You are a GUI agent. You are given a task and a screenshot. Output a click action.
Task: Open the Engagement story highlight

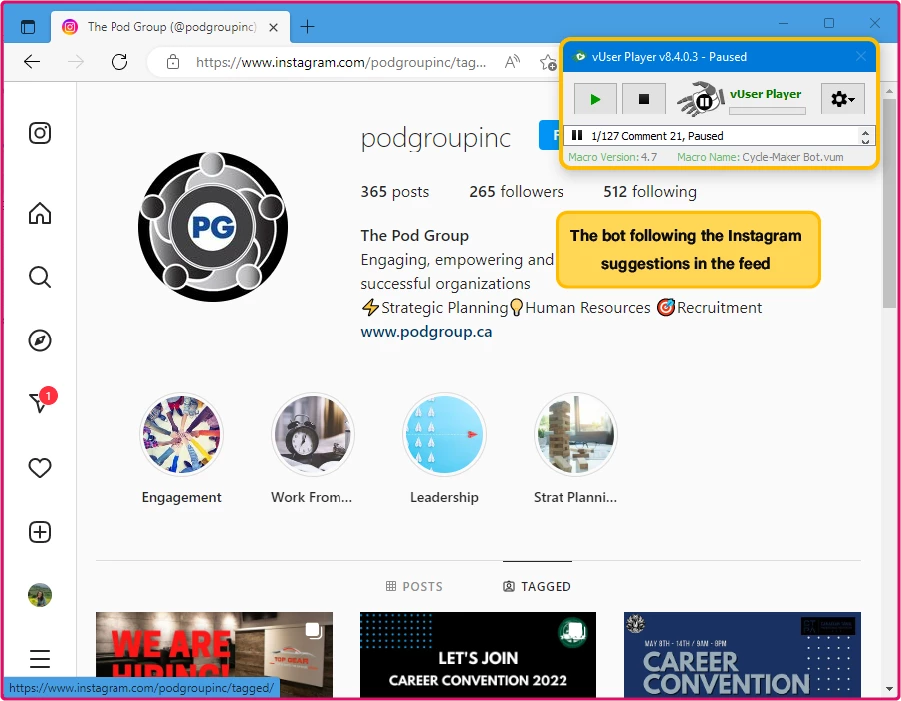[x=181, y=434]
